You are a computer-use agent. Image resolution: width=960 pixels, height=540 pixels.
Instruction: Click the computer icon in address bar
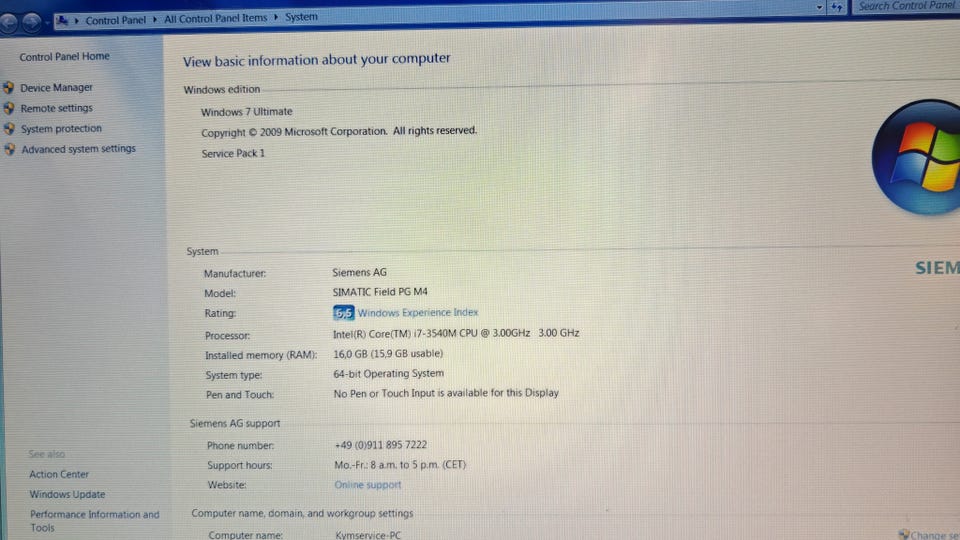pyautogui.click(x=62, y=21)
